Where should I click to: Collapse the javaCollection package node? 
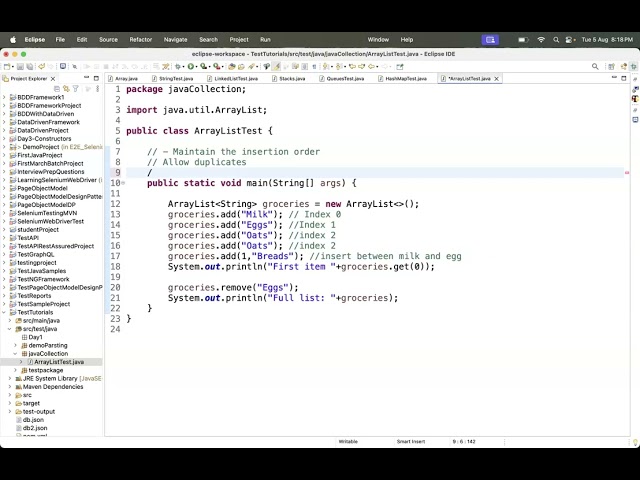pos(16,353)
